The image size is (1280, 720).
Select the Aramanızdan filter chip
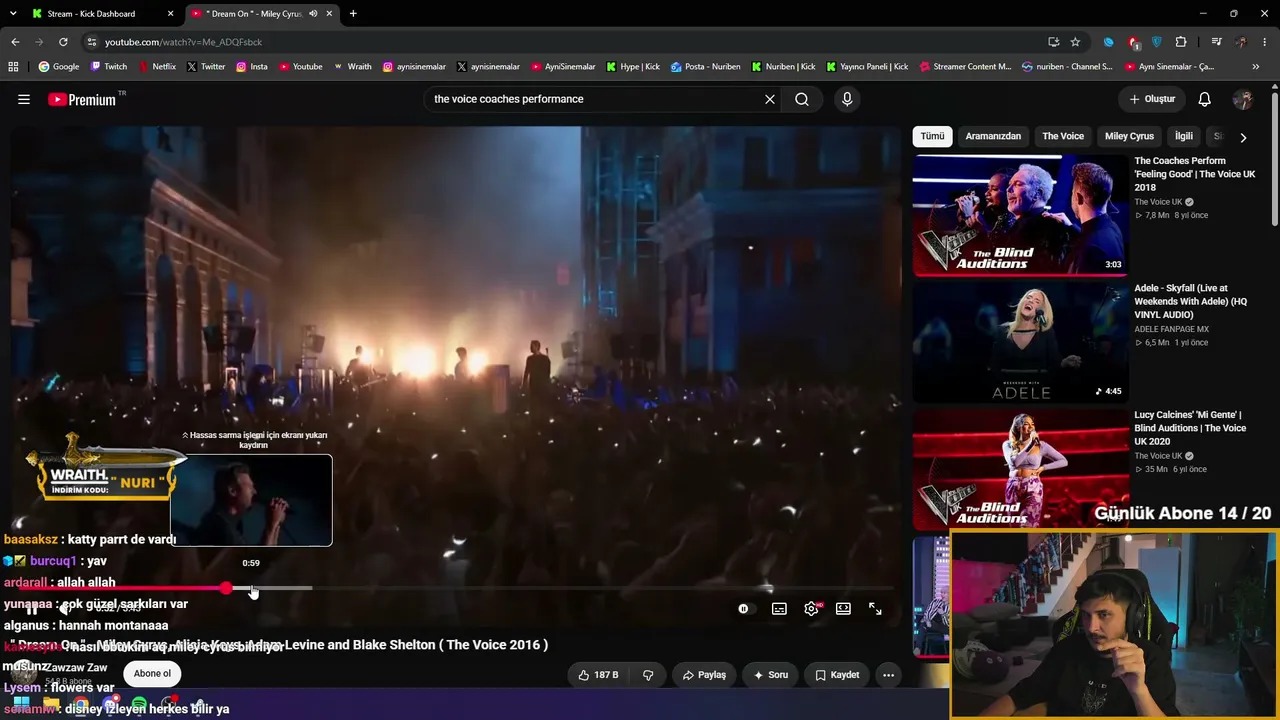pos(993,136)
